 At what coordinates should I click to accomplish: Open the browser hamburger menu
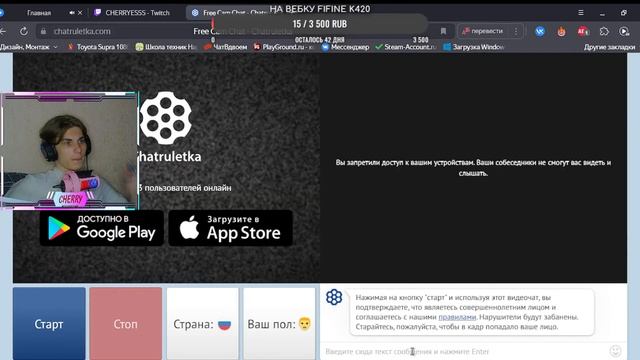[581, 13]
